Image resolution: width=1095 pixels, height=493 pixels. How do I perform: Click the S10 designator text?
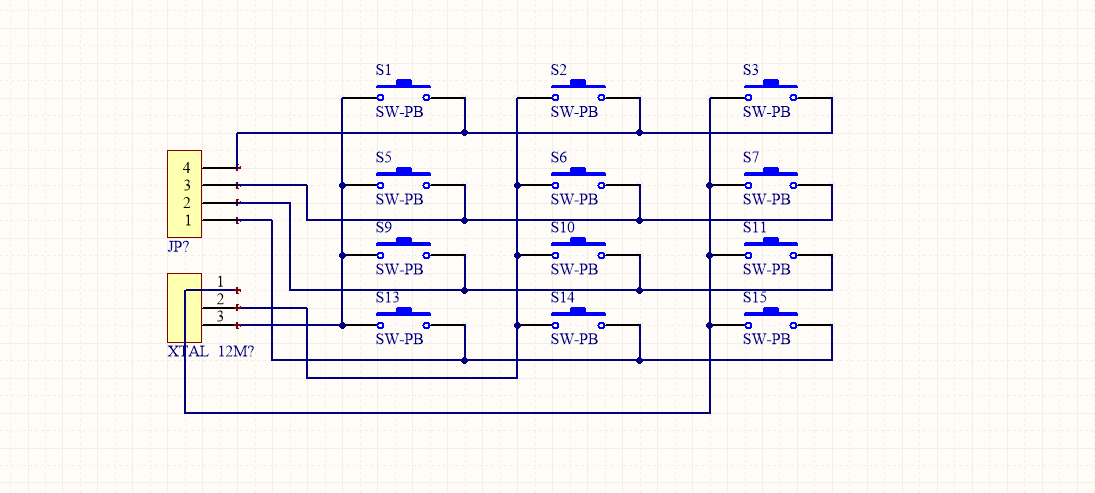tap(562, 227)
